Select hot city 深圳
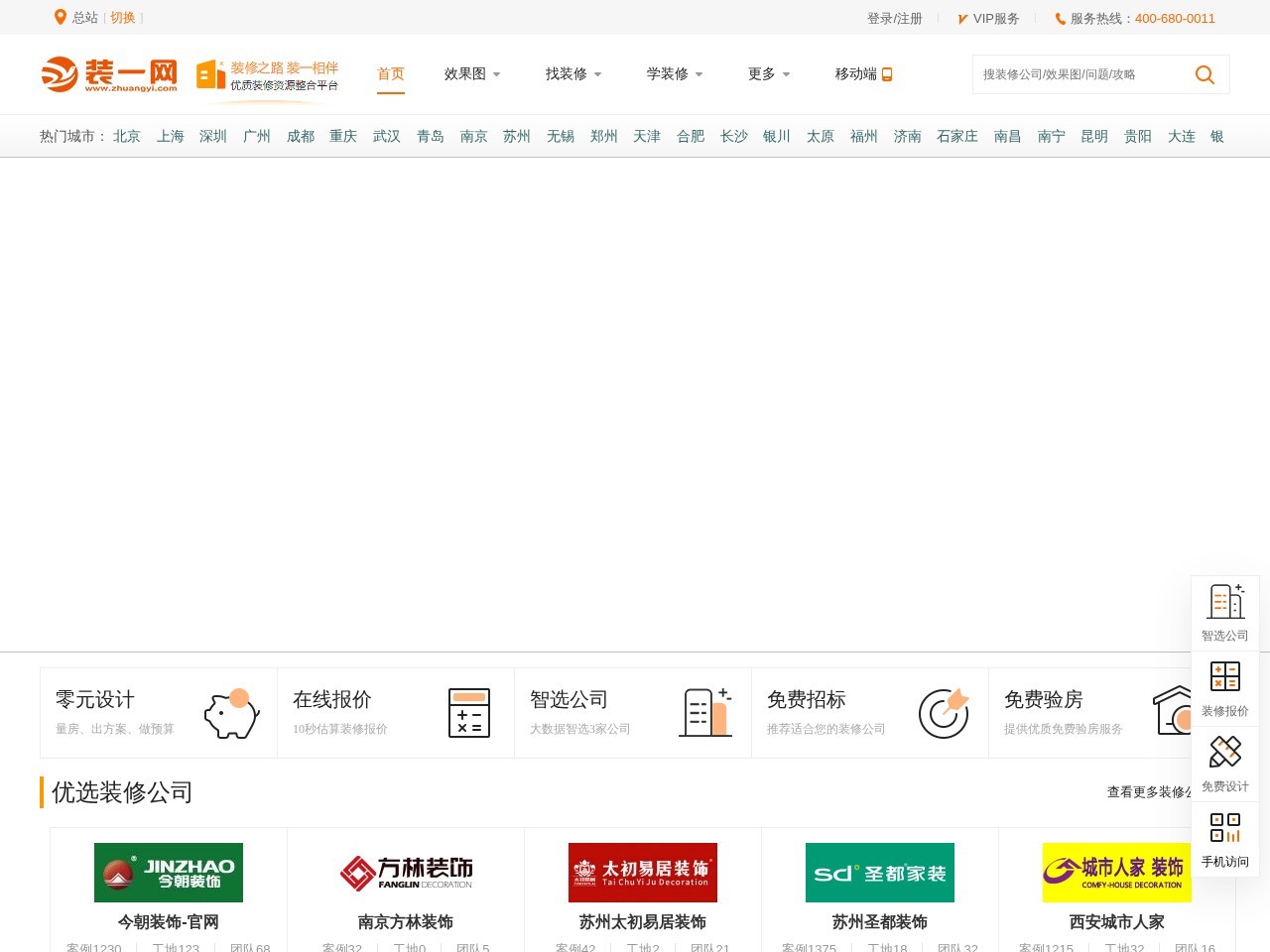The height and width of the screenshot is (952, 1270). (213, 137)
